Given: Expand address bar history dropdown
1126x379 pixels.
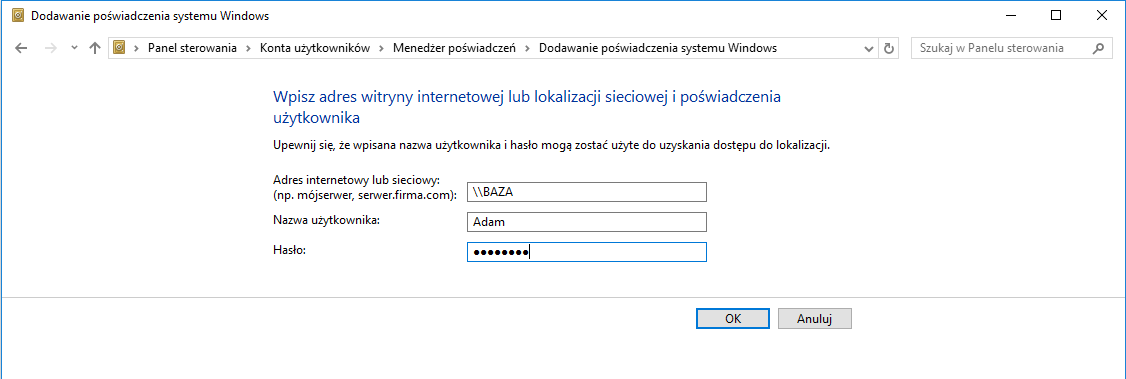Looking at the screenshot, I should [870, 48].
